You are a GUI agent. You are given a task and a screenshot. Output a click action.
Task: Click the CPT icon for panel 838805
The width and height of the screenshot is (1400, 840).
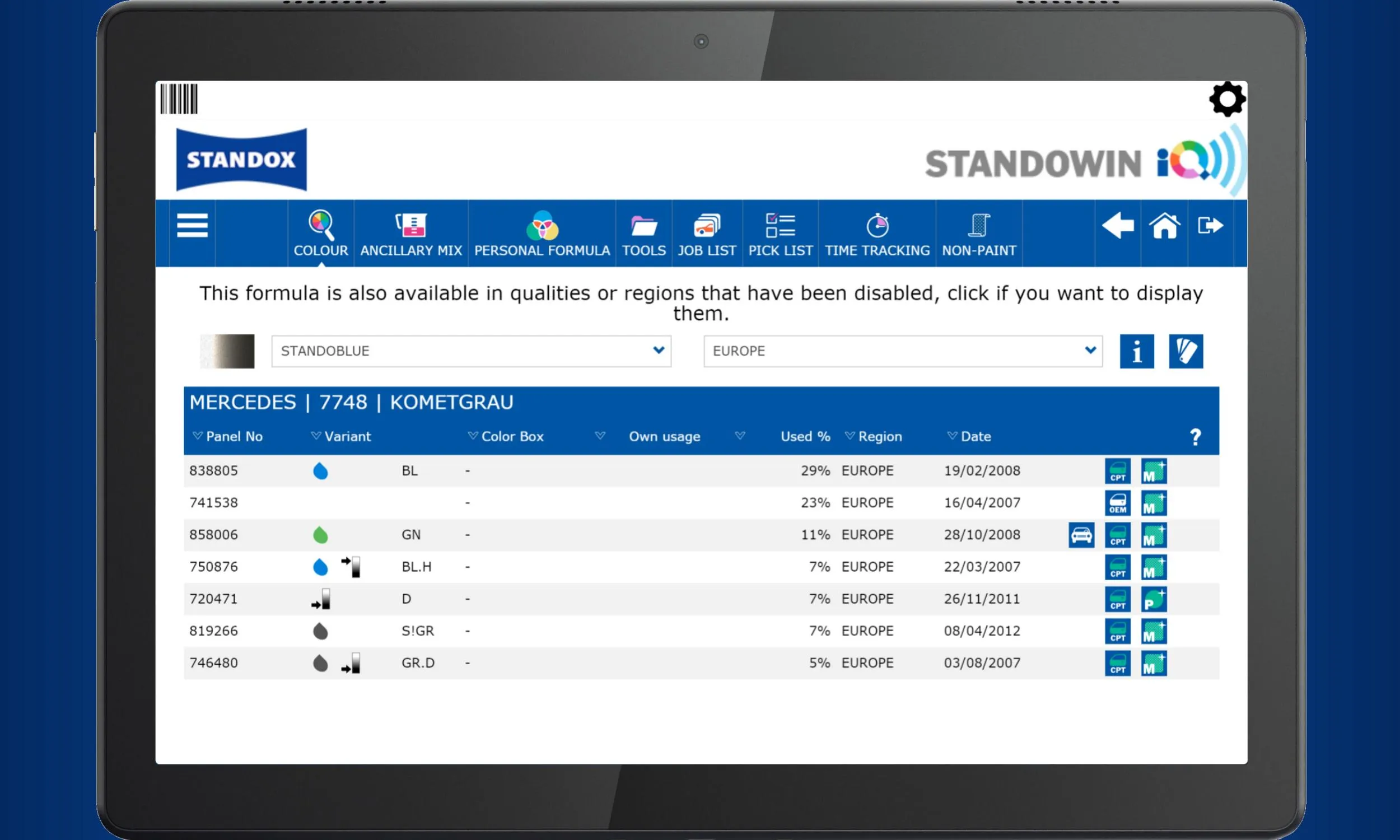coord(1118,471)
